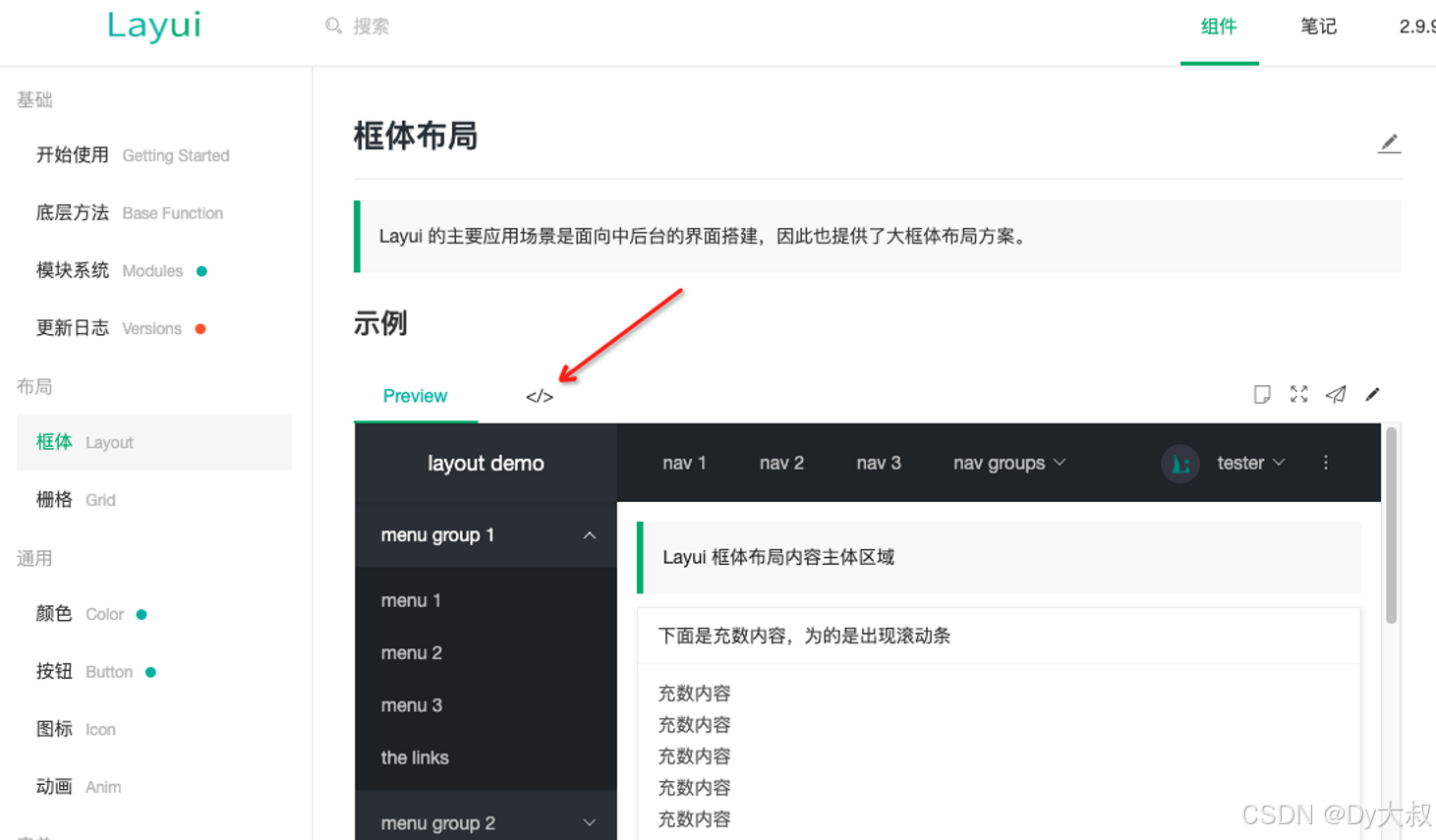The image size is (1436, 840).
Task: Click the edit pencil beside 框体布局 heading
Action: pyautogui.click(x=1389, y=143)
